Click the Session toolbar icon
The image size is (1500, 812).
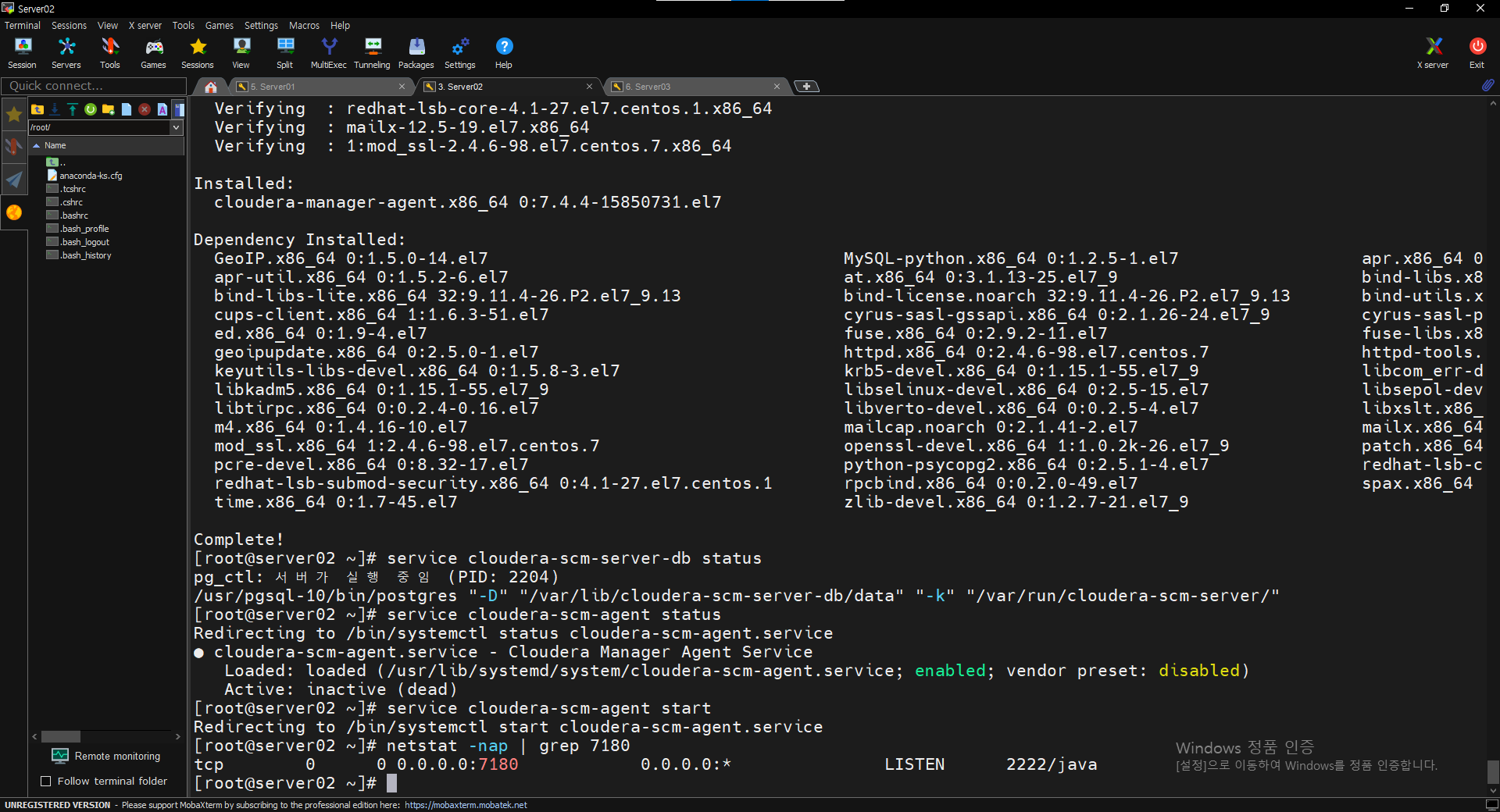pyautogui.click(x=23, y=53)
